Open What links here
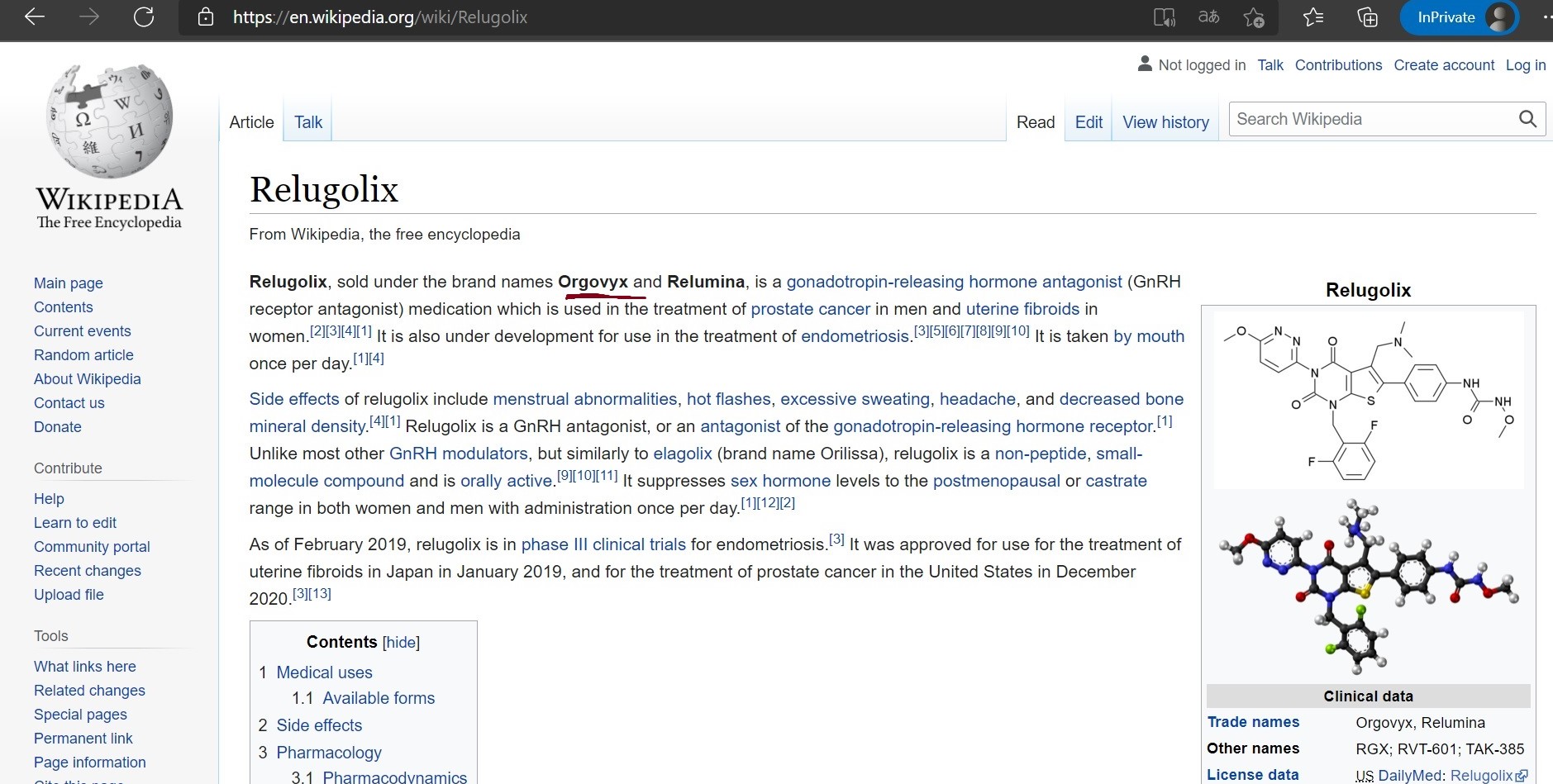The height and width of the screenshot is (784, 1553). pyautogui.click(x=85, y=667)
